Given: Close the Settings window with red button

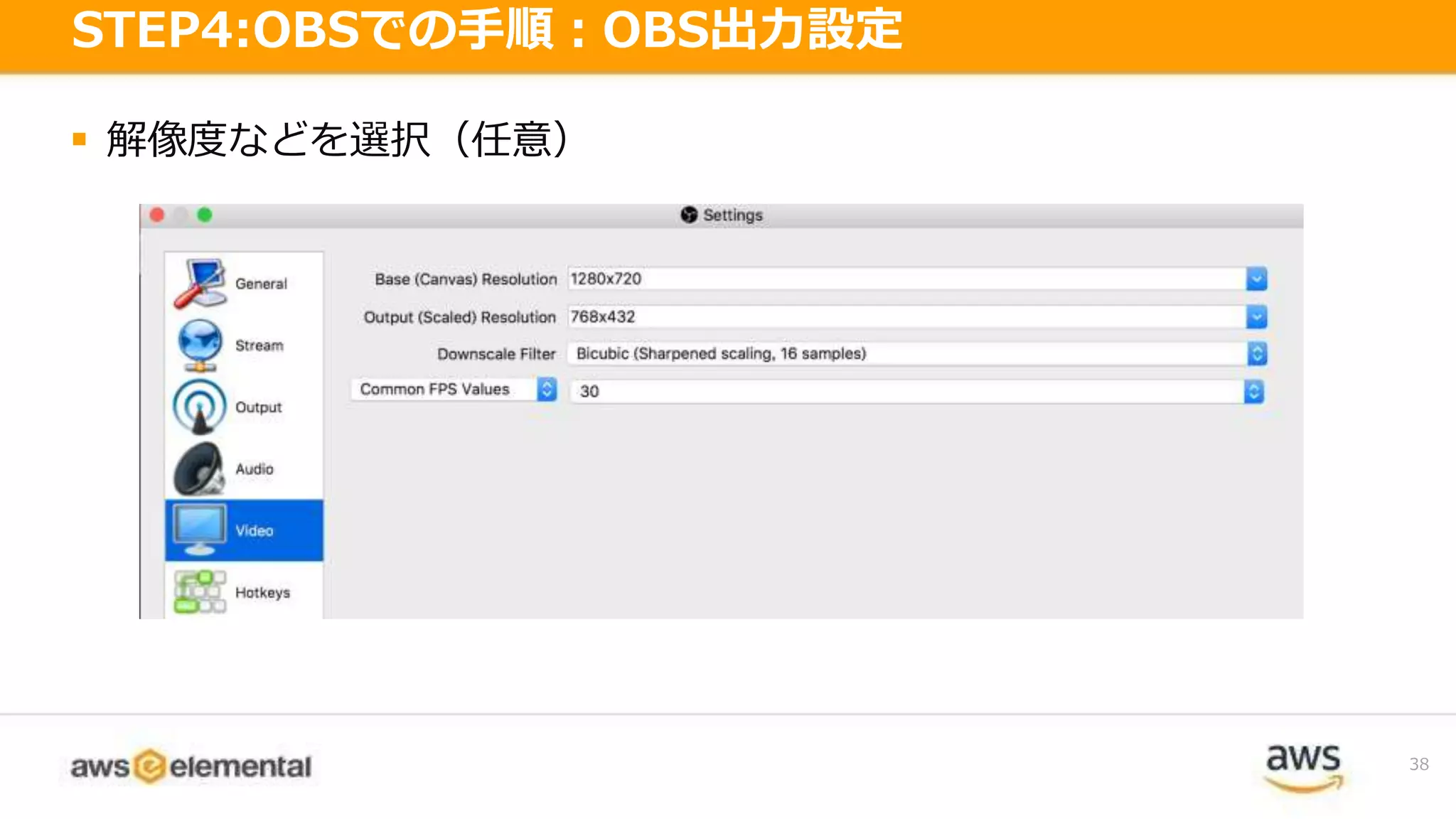Looking at the screenshot, I should tap(158, 215).
